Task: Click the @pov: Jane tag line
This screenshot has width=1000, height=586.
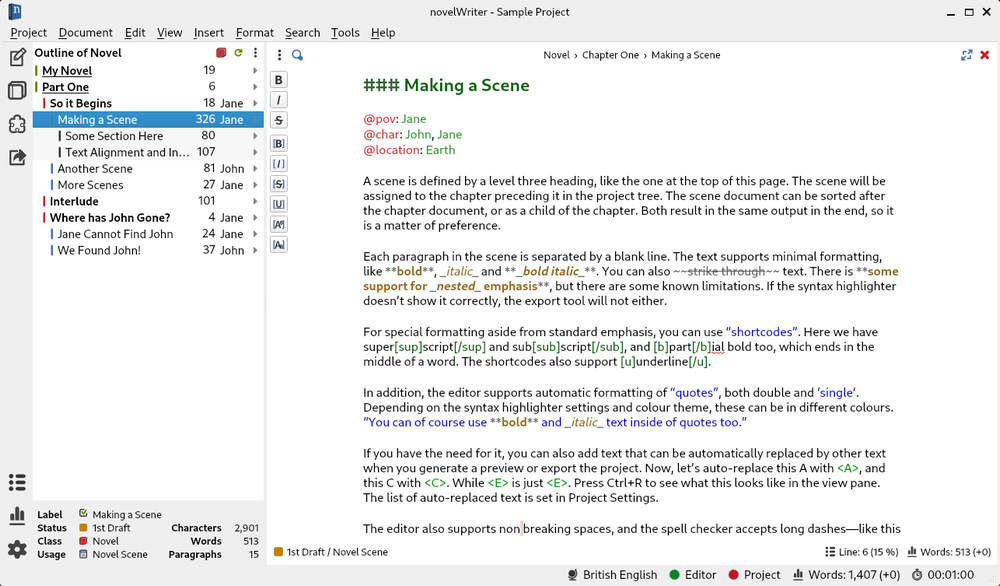Action: [395, 119]
